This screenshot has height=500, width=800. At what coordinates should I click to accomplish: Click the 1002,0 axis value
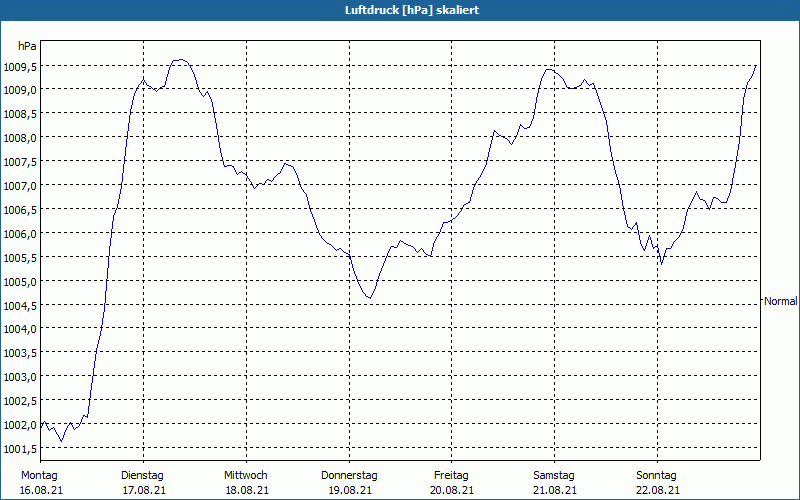coord(20,425)
